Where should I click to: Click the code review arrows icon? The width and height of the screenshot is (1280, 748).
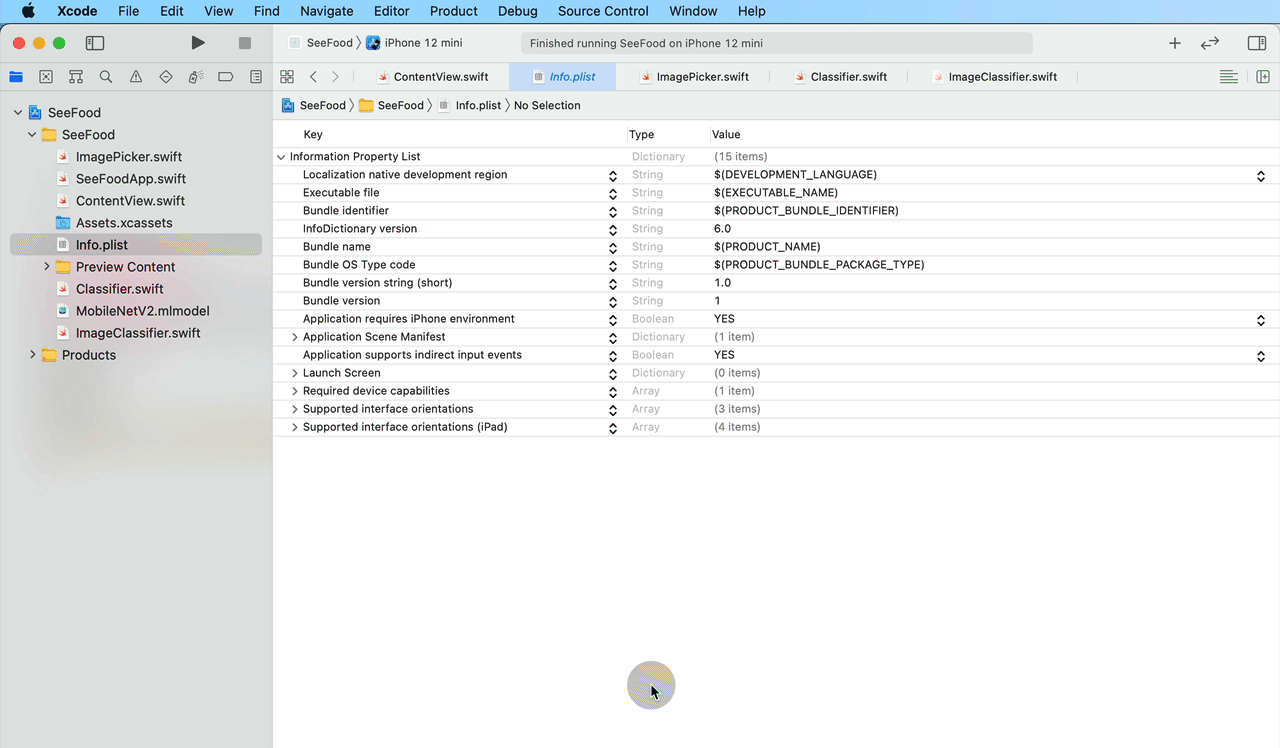coord(1210,43)
